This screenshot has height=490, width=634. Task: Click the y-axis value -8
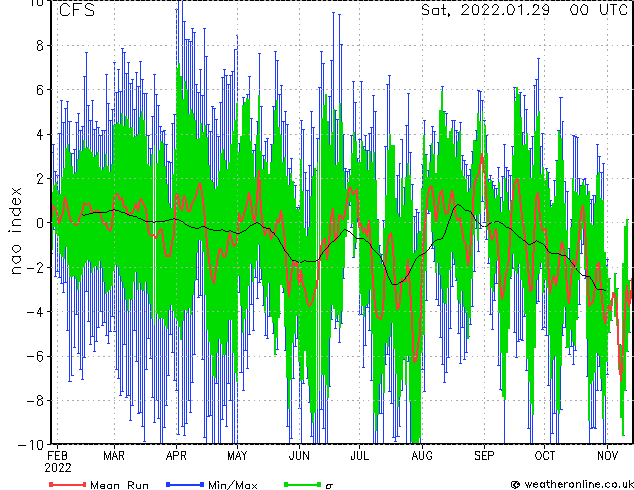coord(35,401)
